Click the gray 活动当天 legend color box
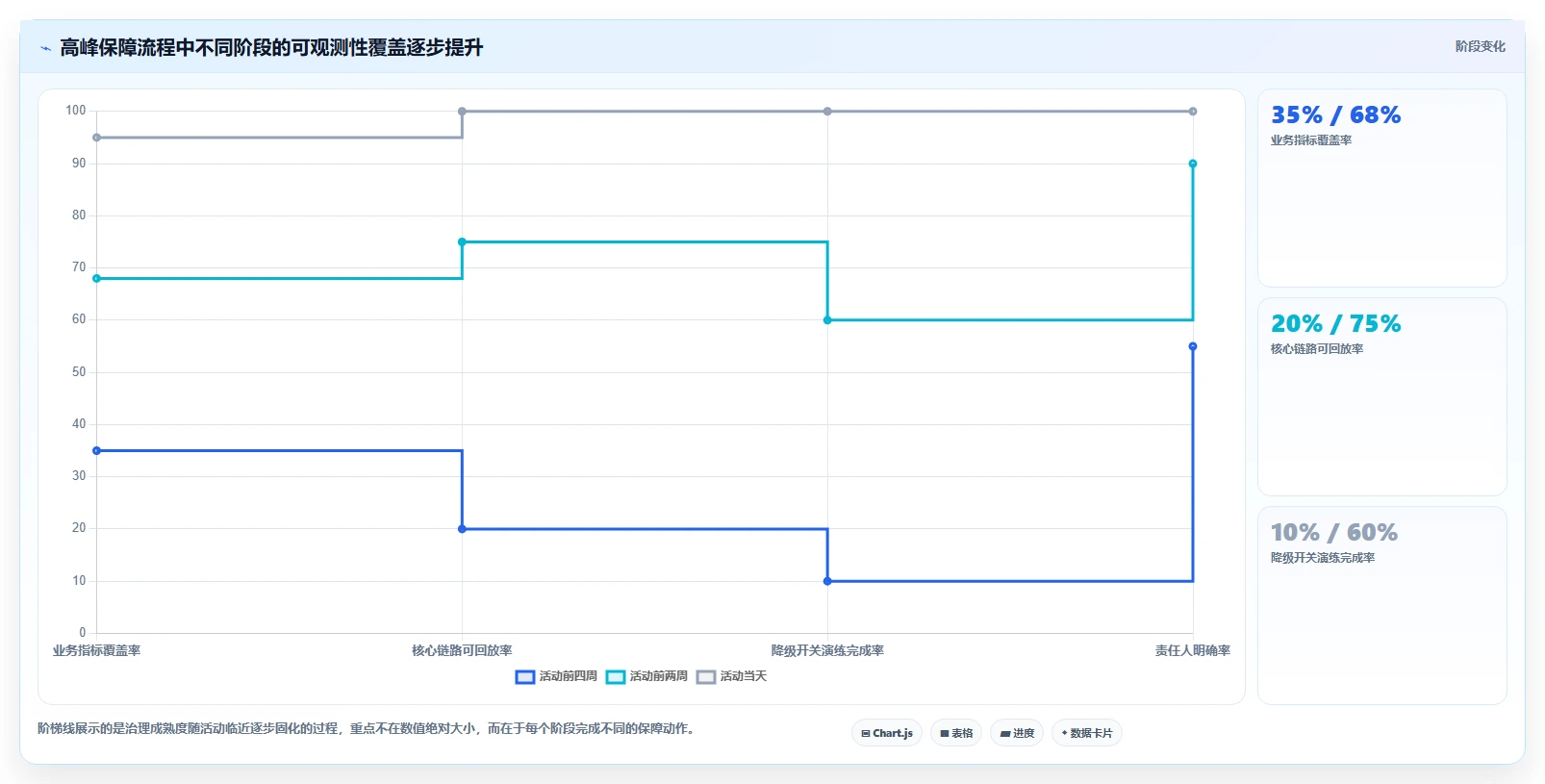This screenshot has height=784, width=1545. (706, 677)
